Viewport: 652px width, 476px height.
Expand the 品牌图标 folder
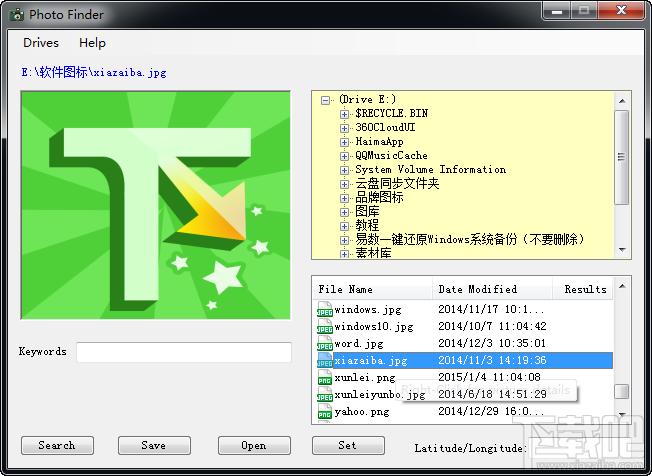(344, 198)
